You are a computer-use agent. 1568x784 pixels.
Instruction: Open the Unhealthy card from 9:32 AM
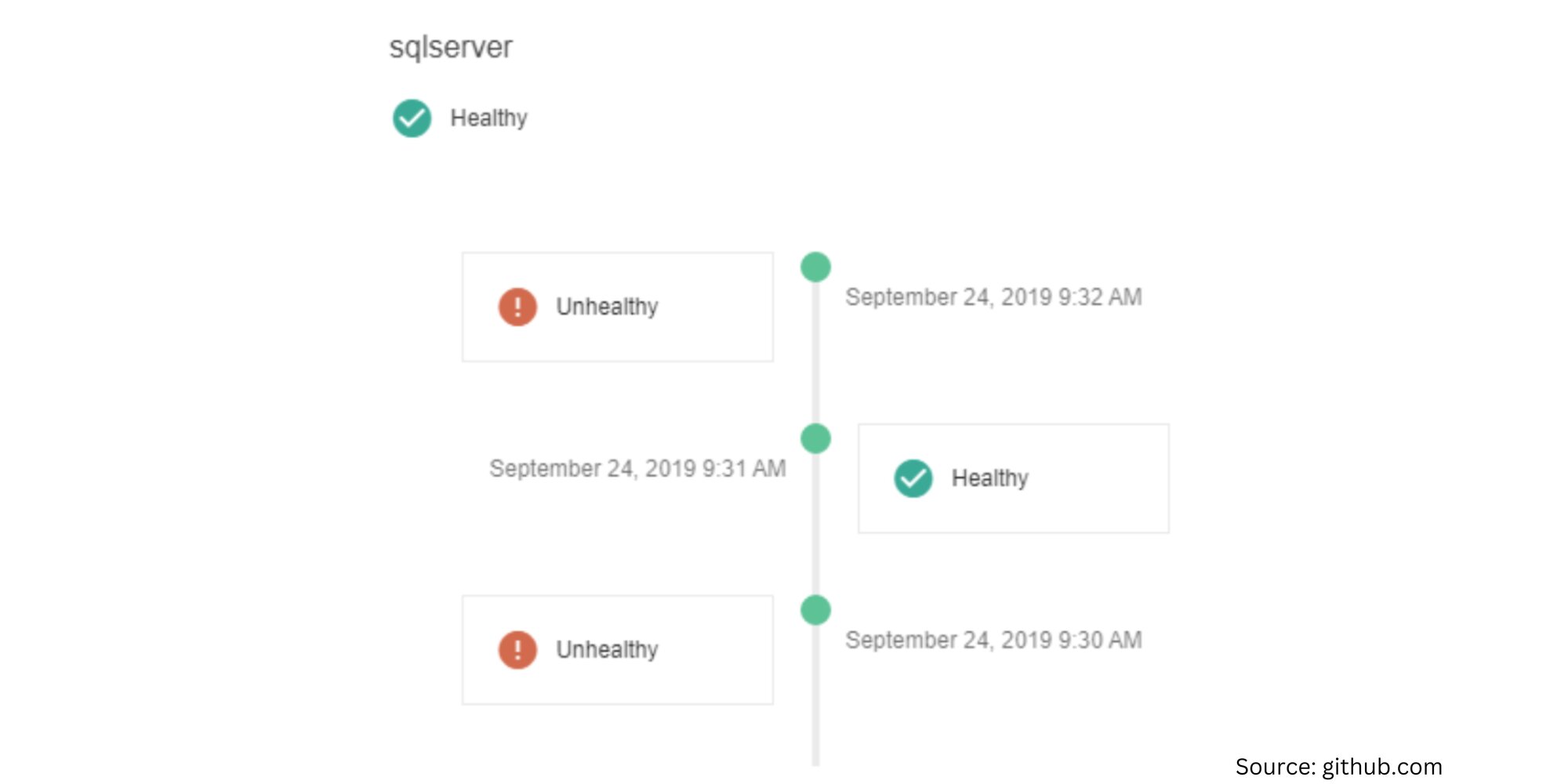point(618,307)
